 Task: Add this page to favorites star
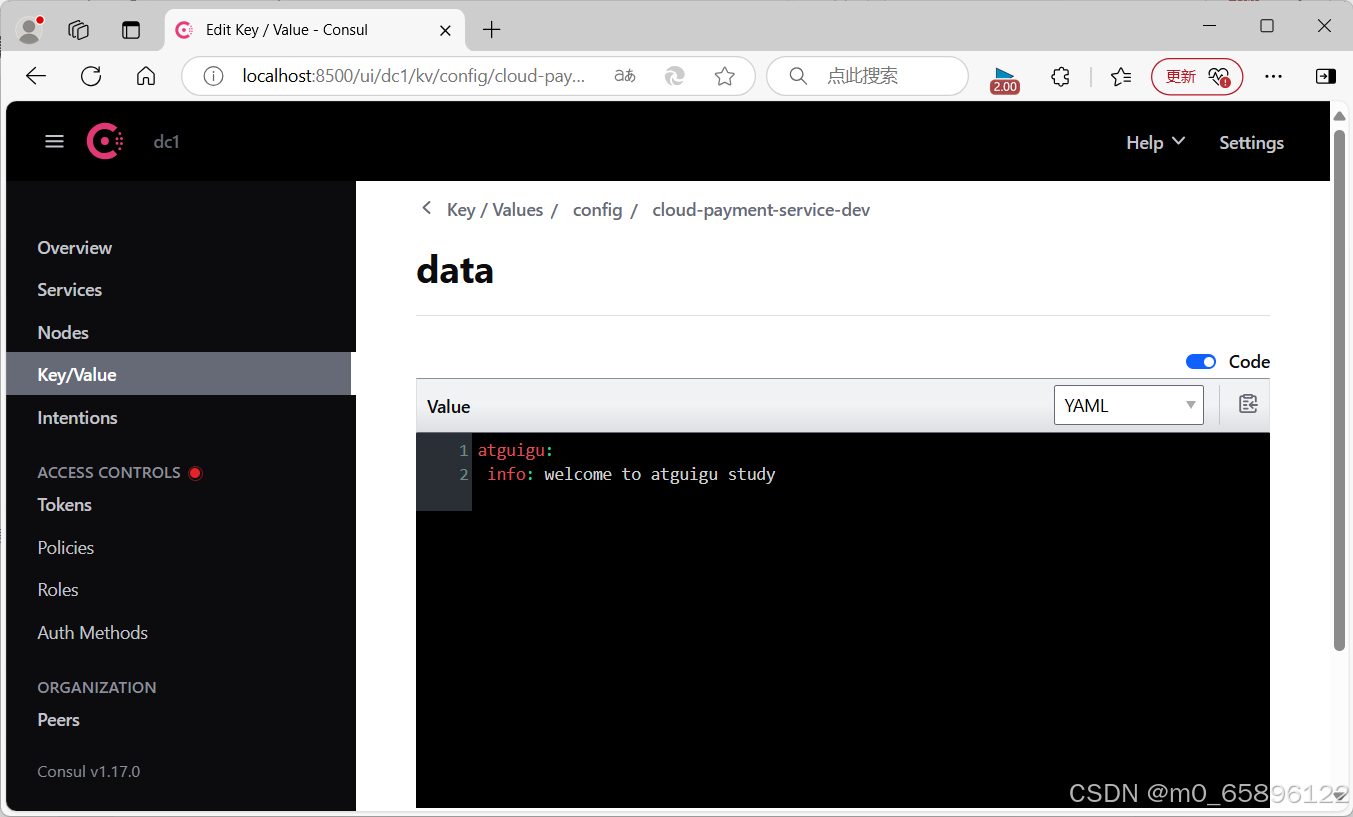(x=725, y=76)
